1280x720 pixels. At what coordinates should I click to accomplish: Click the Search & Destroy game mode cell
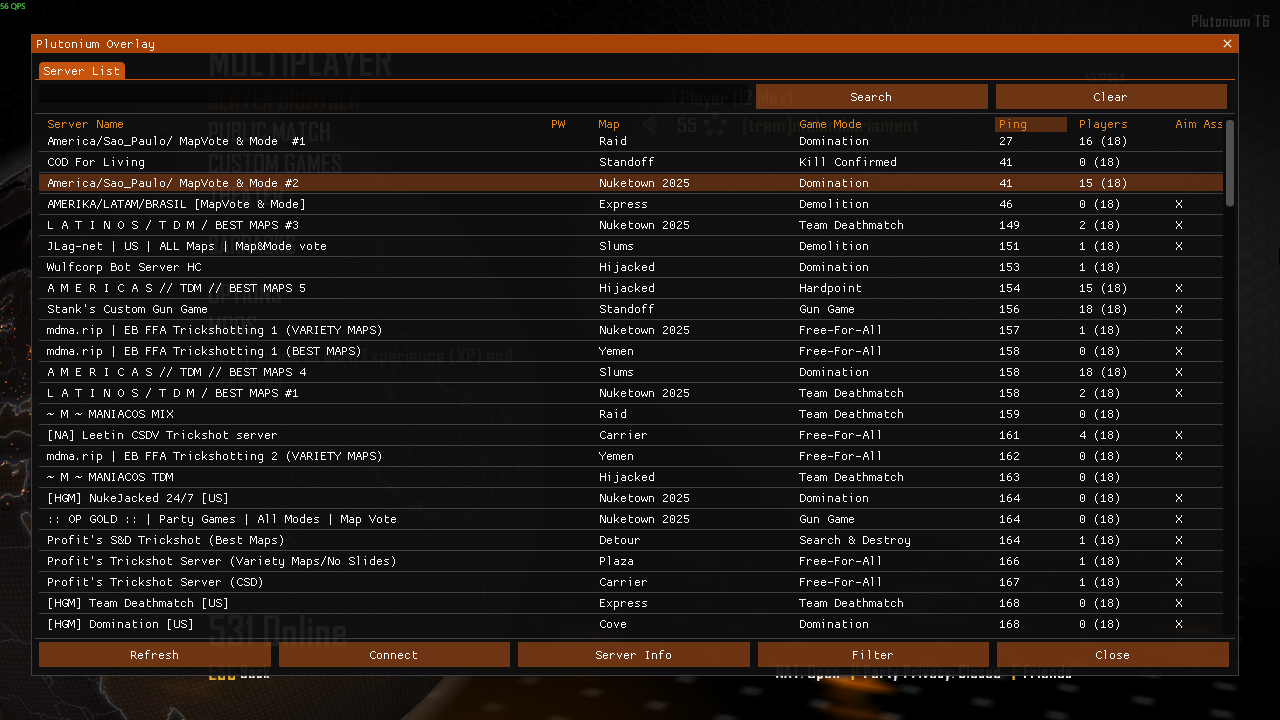(855, 540)
